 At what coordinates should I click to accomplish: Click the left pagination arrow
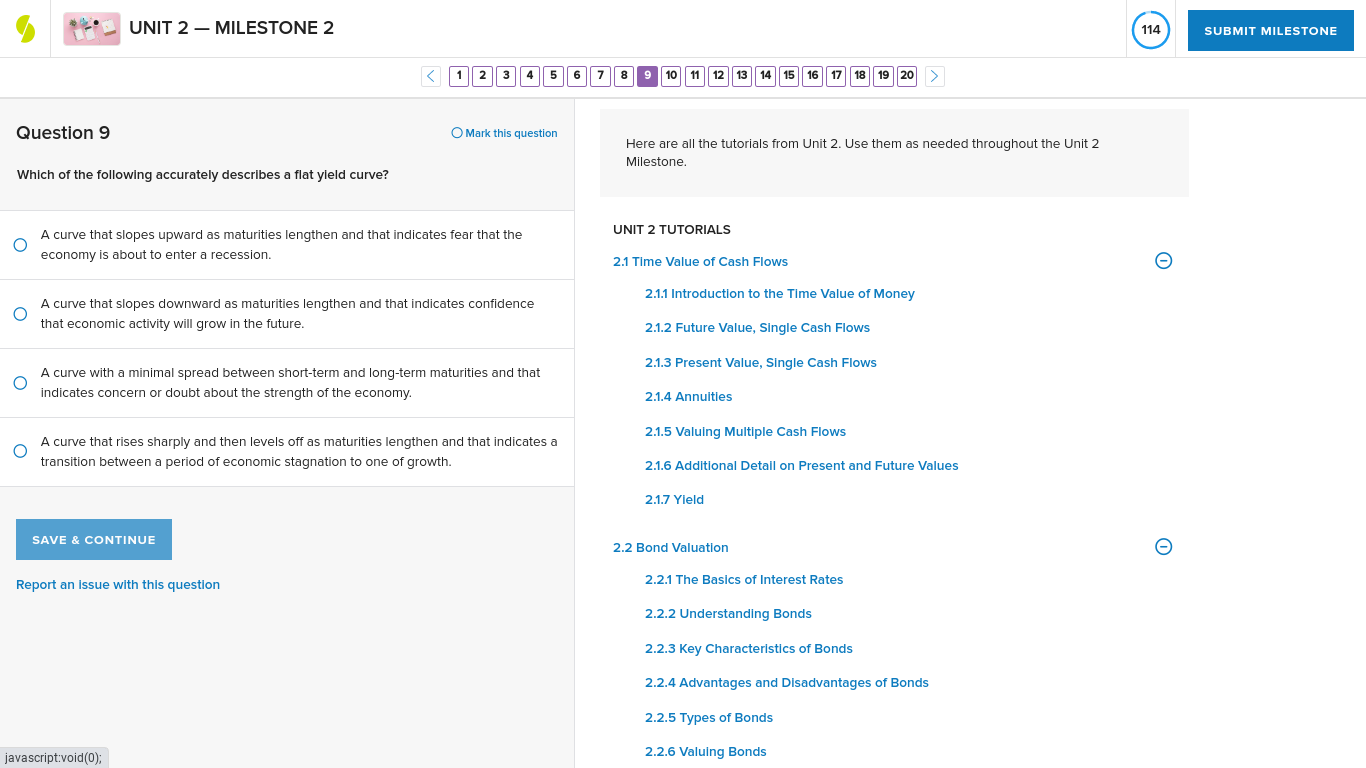pos(430,76)
